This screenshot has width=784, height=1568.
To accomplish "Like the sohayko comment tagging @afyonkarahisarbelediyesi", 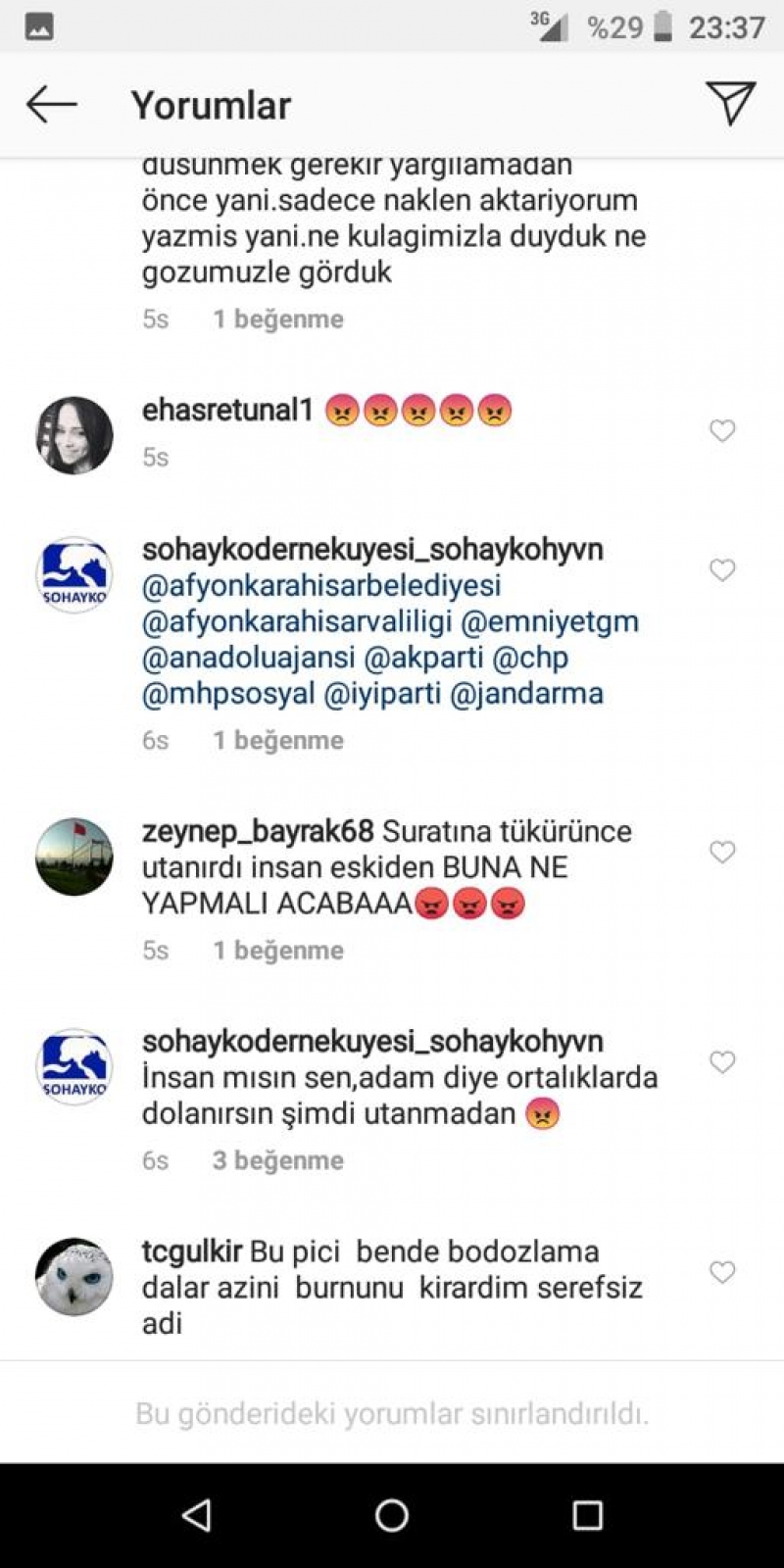I will pyautogui.click(x=722, y=570).
